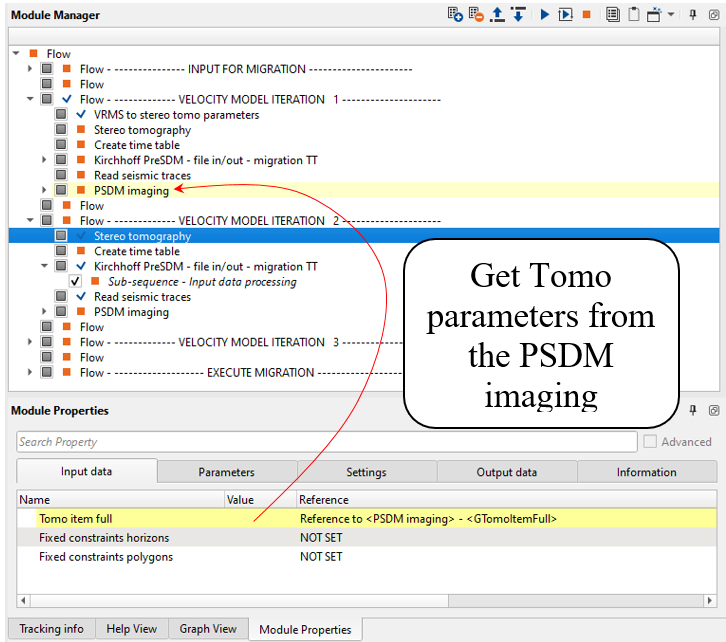Open the Graph View bottom tab

point(208,629)
